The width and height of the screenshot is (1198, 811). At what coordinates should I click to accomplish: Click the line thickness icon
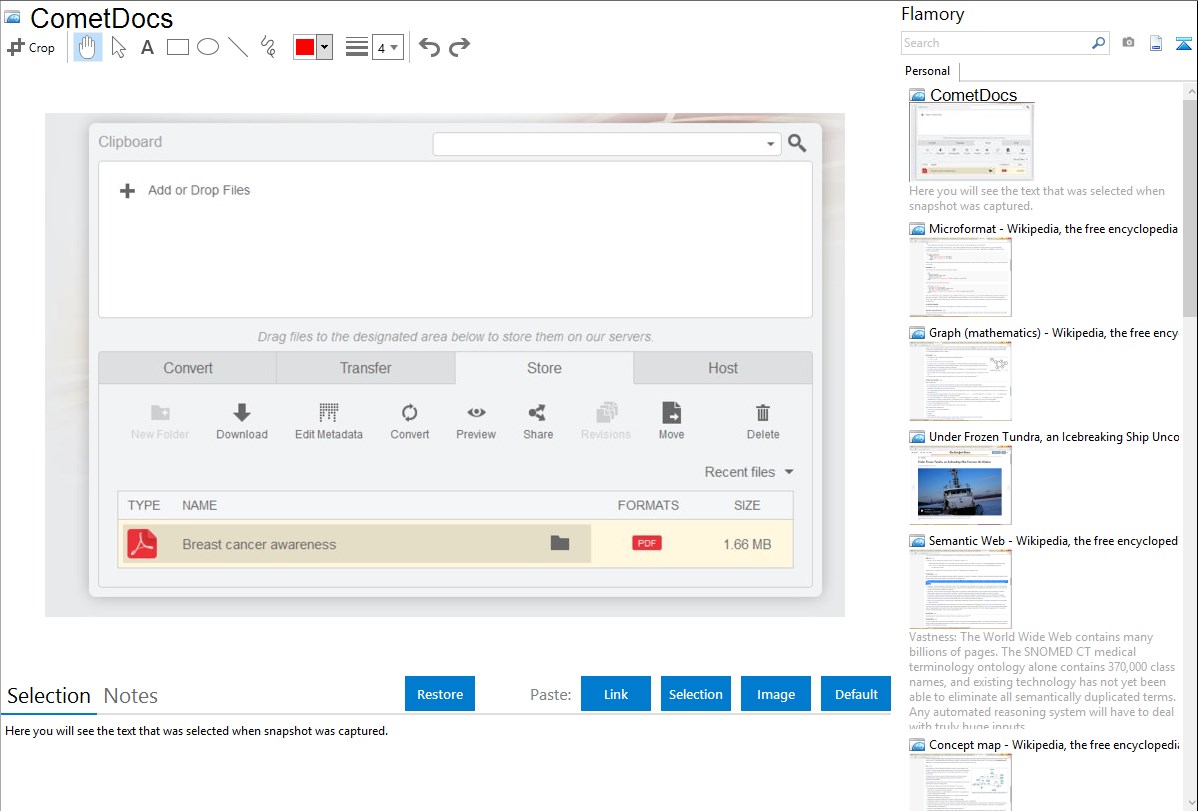(357, 47)
